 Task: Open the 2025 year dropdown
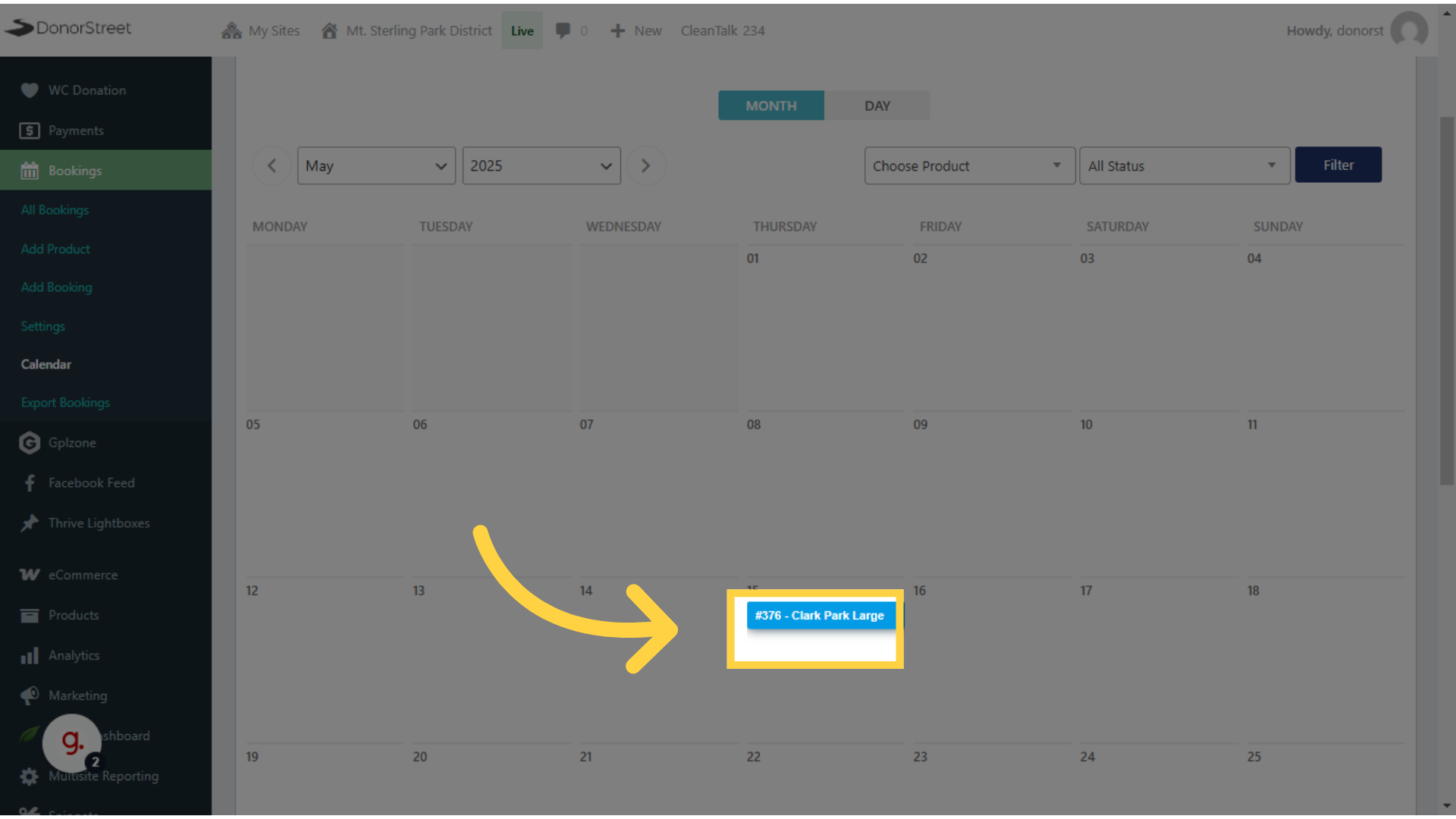[541, 165]
